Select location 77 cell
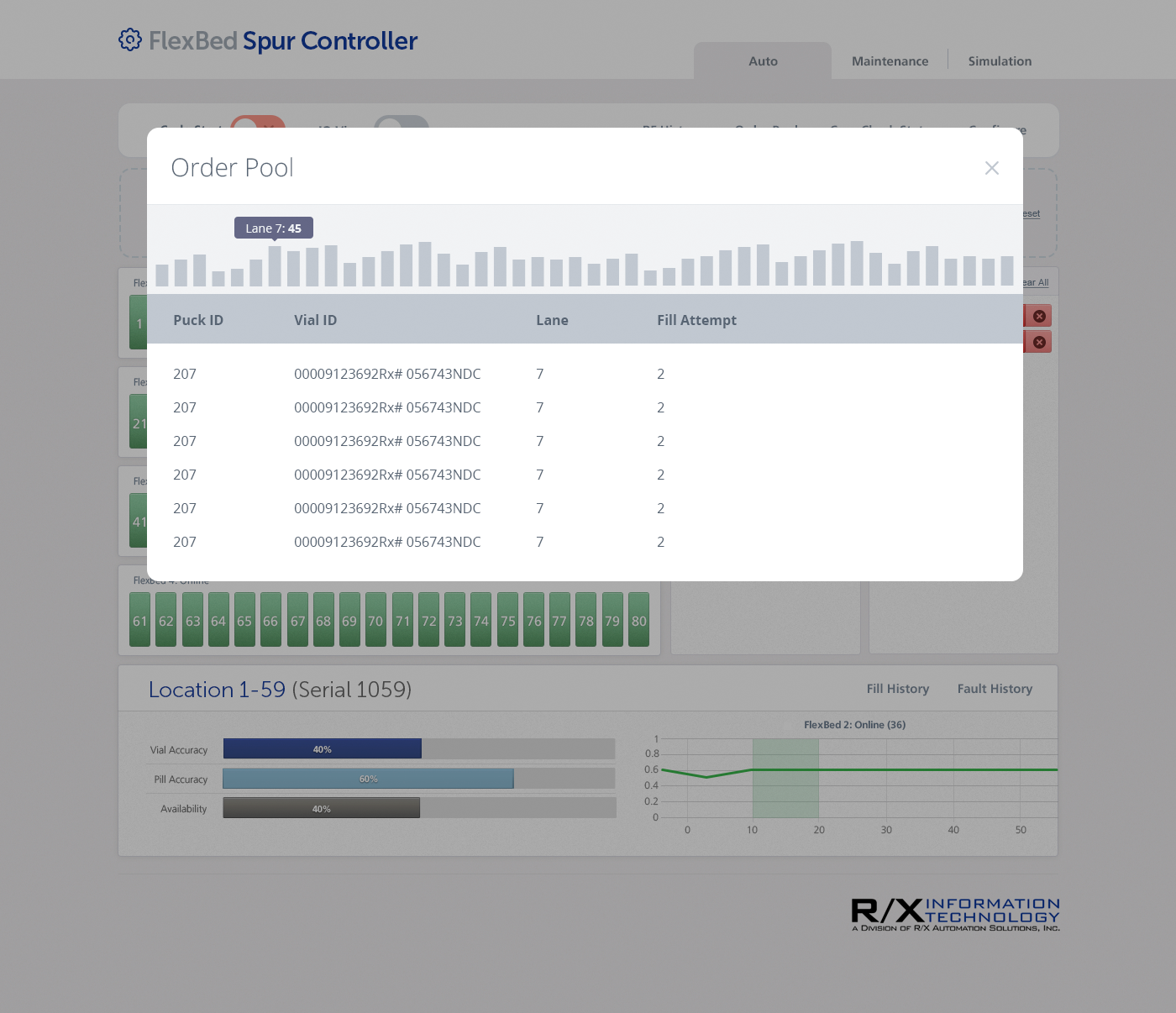This screenshot has width=1176, height=1013. 559,620
